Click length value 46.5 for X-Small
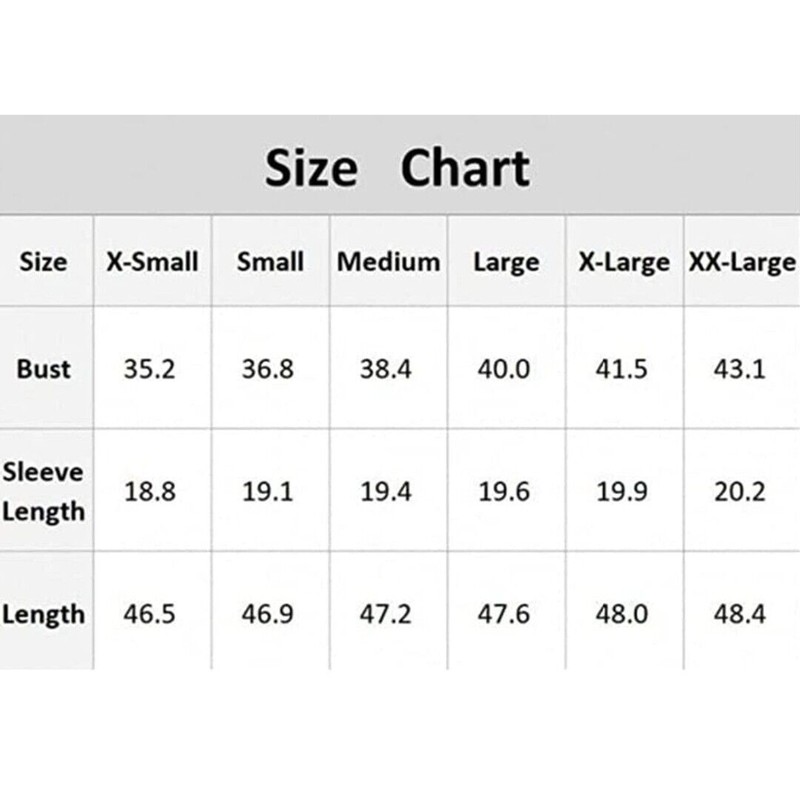Image resolution: width=800 pixels, height=800 pixels. click(149, 614)
